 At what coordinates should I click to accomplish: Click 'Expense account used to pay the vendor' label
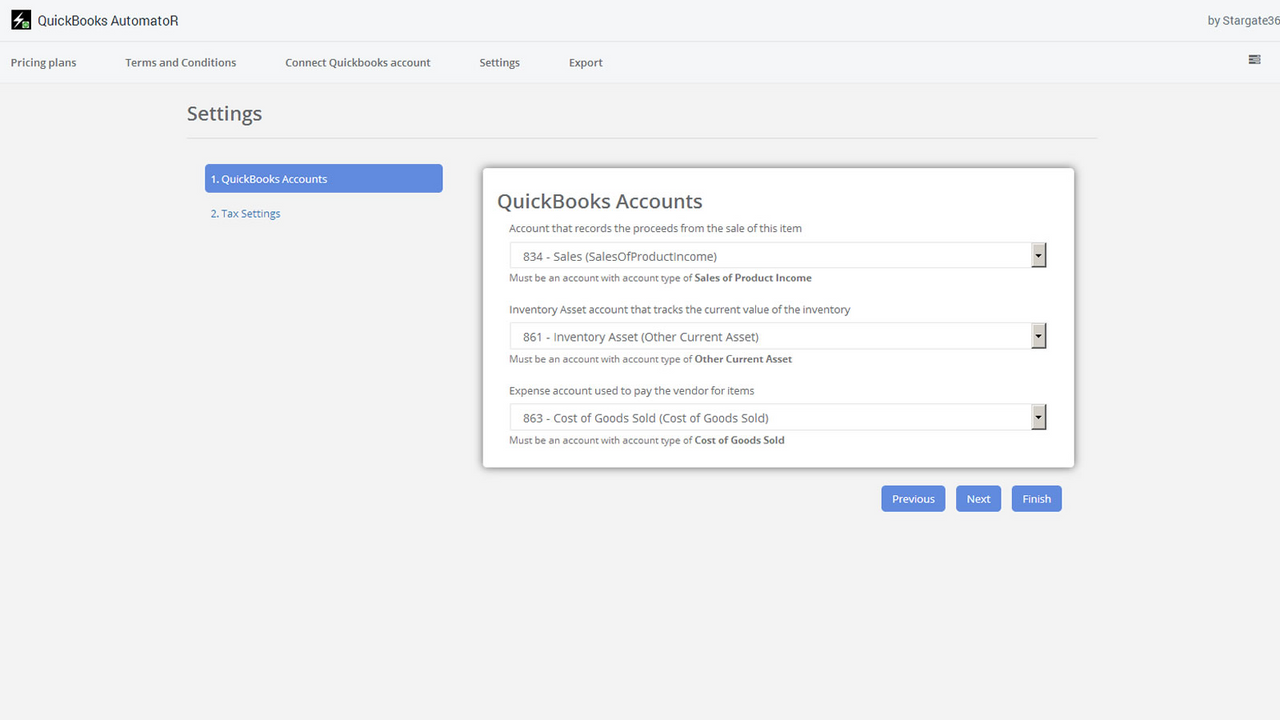pyautogui.click(x=632, y=390)
